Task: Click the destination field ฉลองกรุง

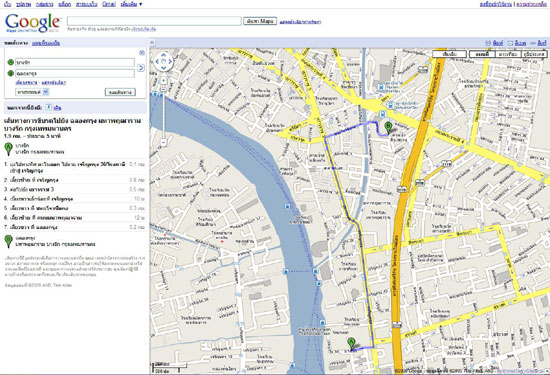Action: (75, 73)
